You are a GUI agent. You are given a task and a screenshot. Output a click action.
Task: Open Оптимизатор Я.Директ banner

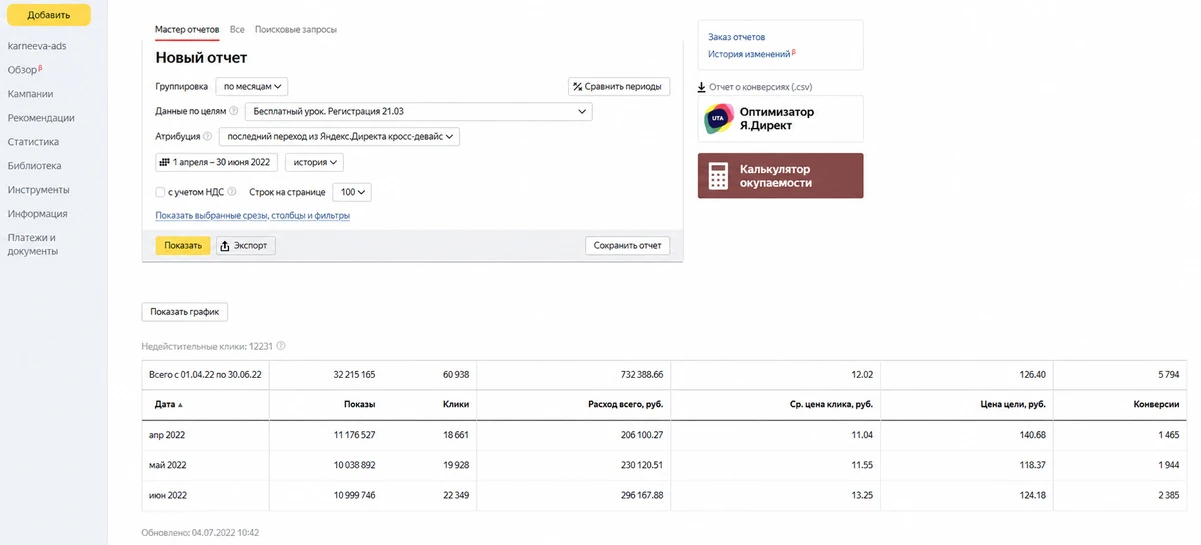pyautogui.click(x=780, y=118)
